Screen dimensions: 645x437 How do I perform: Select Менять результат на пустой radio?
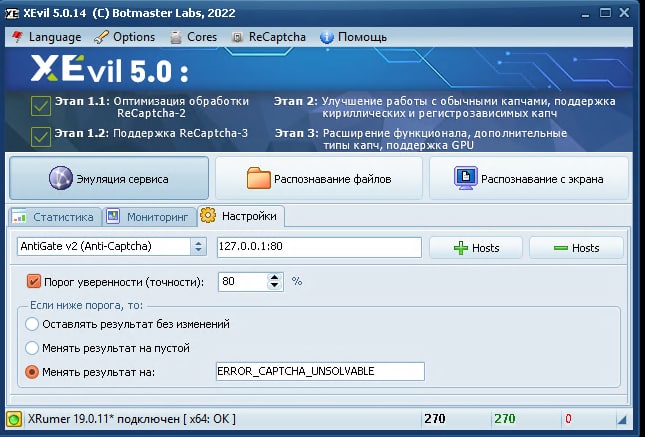tap(32, 348)
